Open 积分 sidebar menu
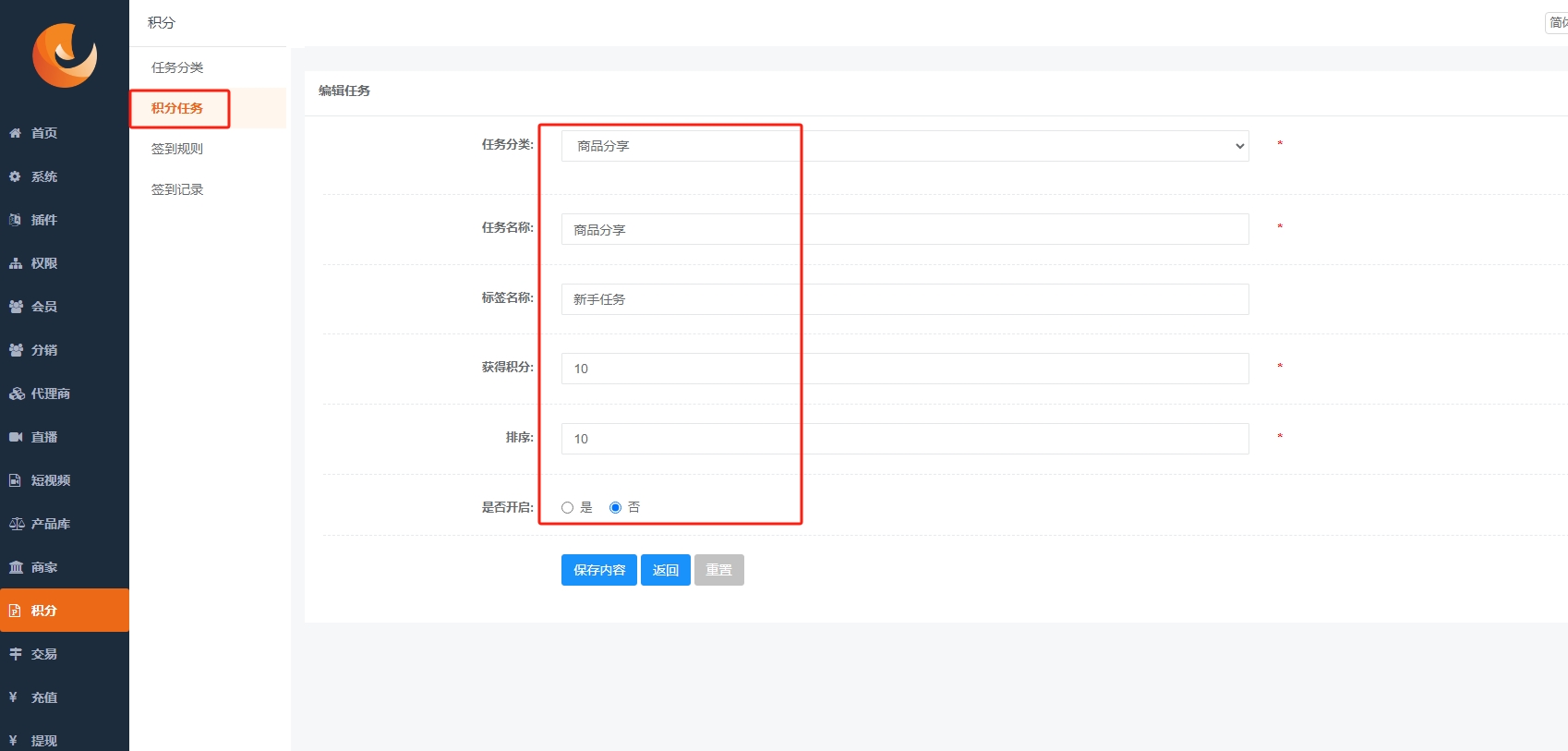The image size is (1568, 751). tap(65, 611)
